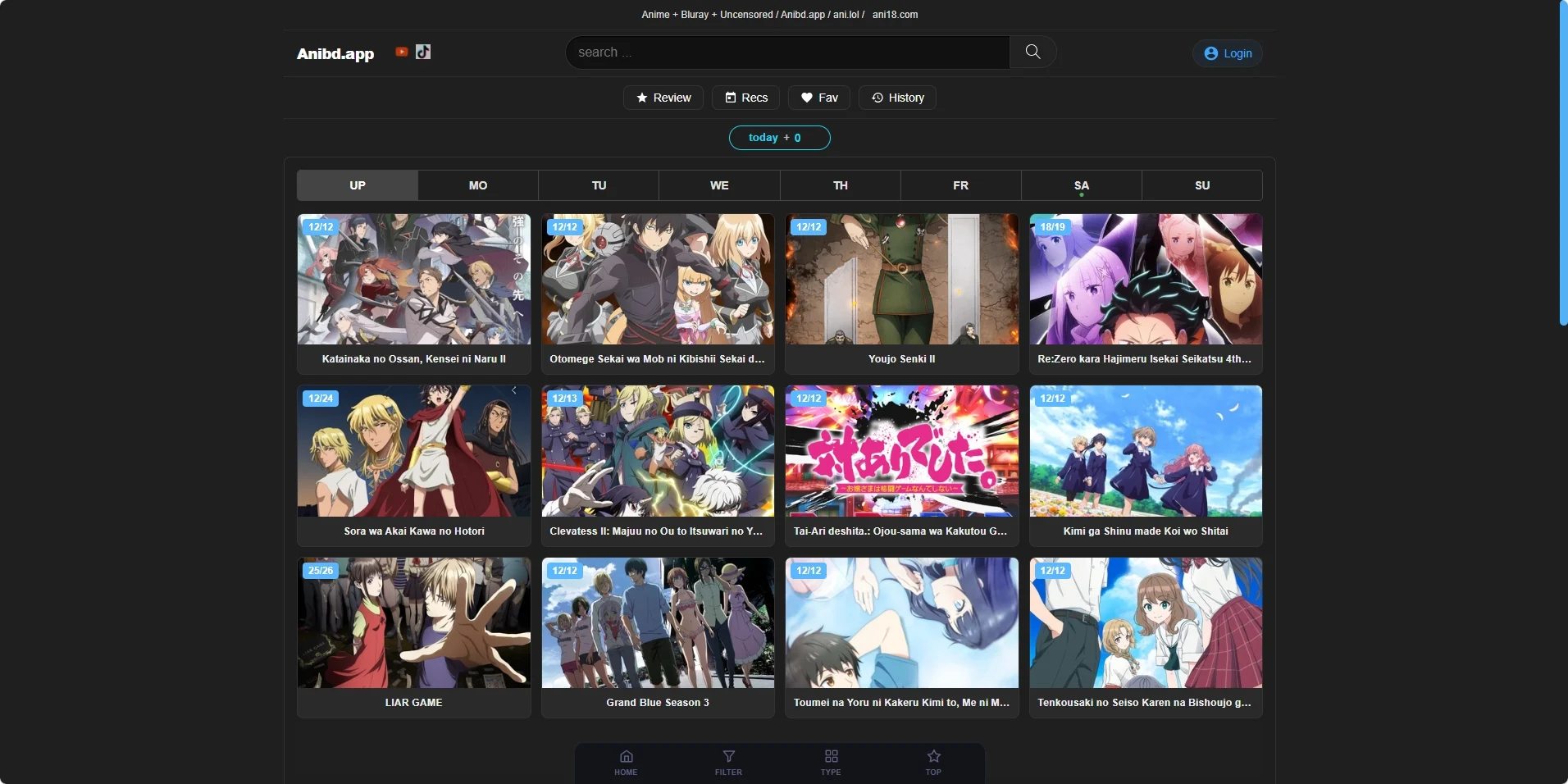Open Sora wa Akai Kawa no Hotori thumbnail
1568x784 pixels.
(414, 451)
